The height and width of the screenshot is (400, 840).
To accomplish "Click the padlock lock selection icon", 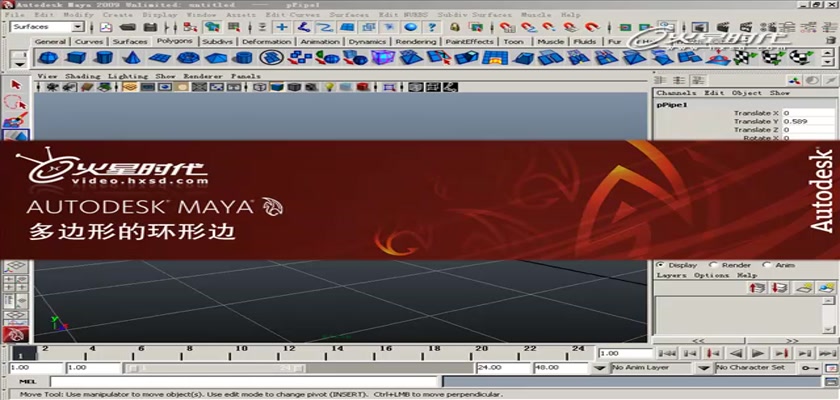I will point(455,27).
